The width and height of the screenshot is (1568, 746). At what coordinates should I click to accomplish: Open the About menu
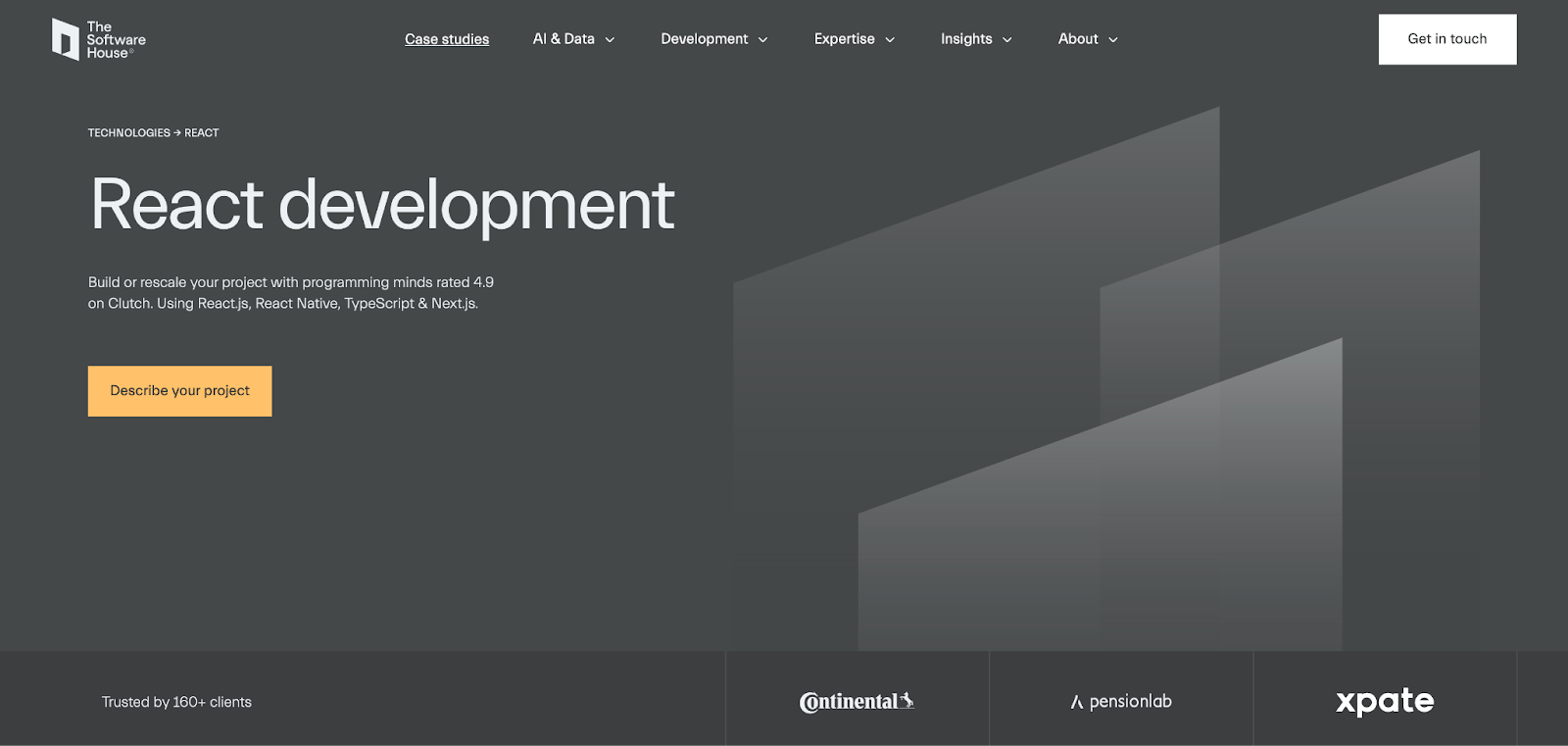1078,39
